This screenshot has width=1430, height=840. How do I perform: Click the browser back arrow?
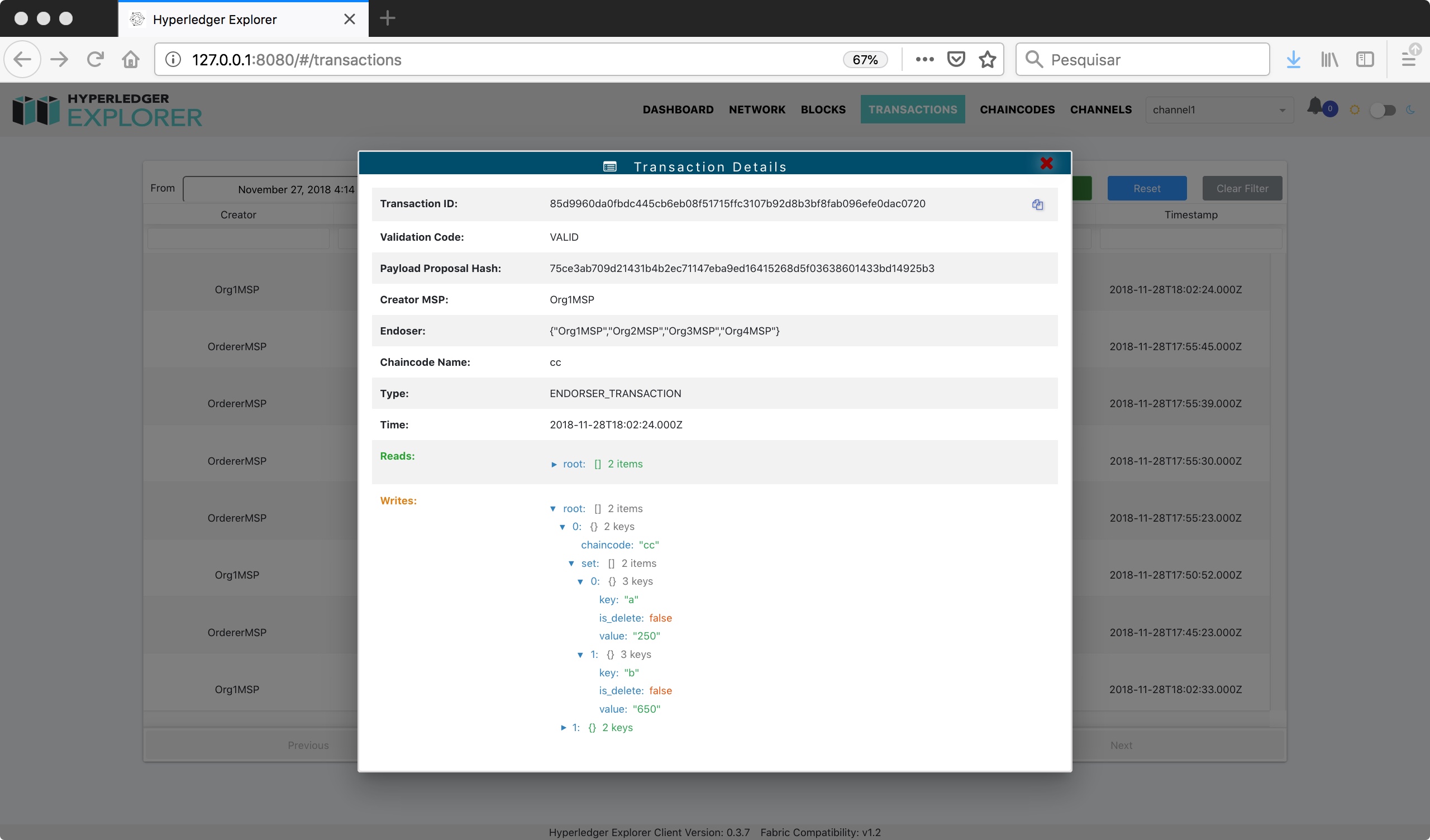[23, 59]
